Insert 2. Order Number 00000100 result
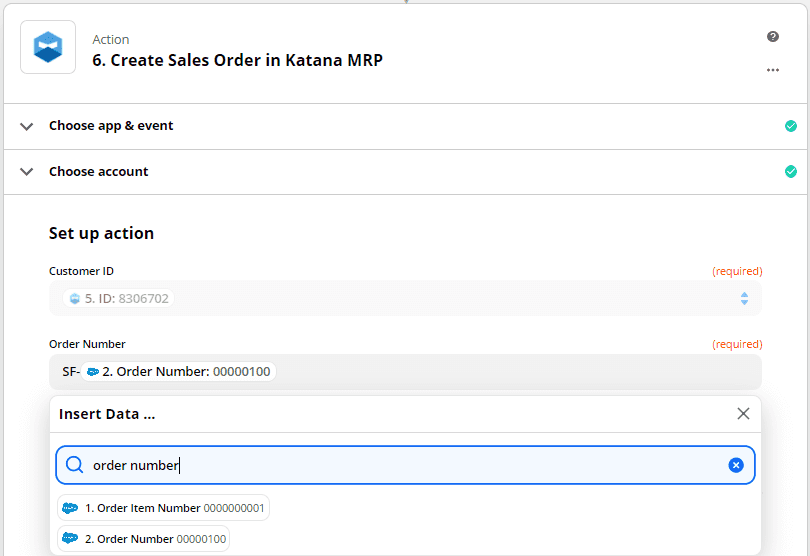 (x=144, y=539)
